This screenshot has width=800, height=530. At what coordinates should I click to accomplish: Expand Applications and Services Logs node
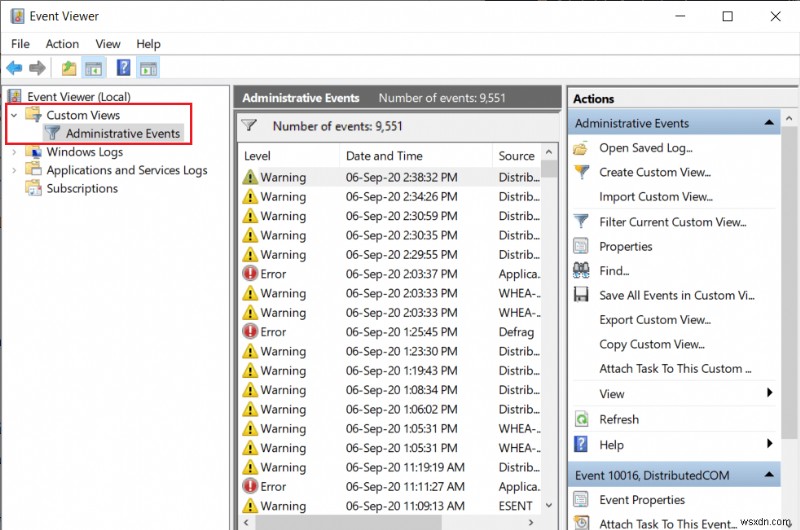(x=14, y=170)
